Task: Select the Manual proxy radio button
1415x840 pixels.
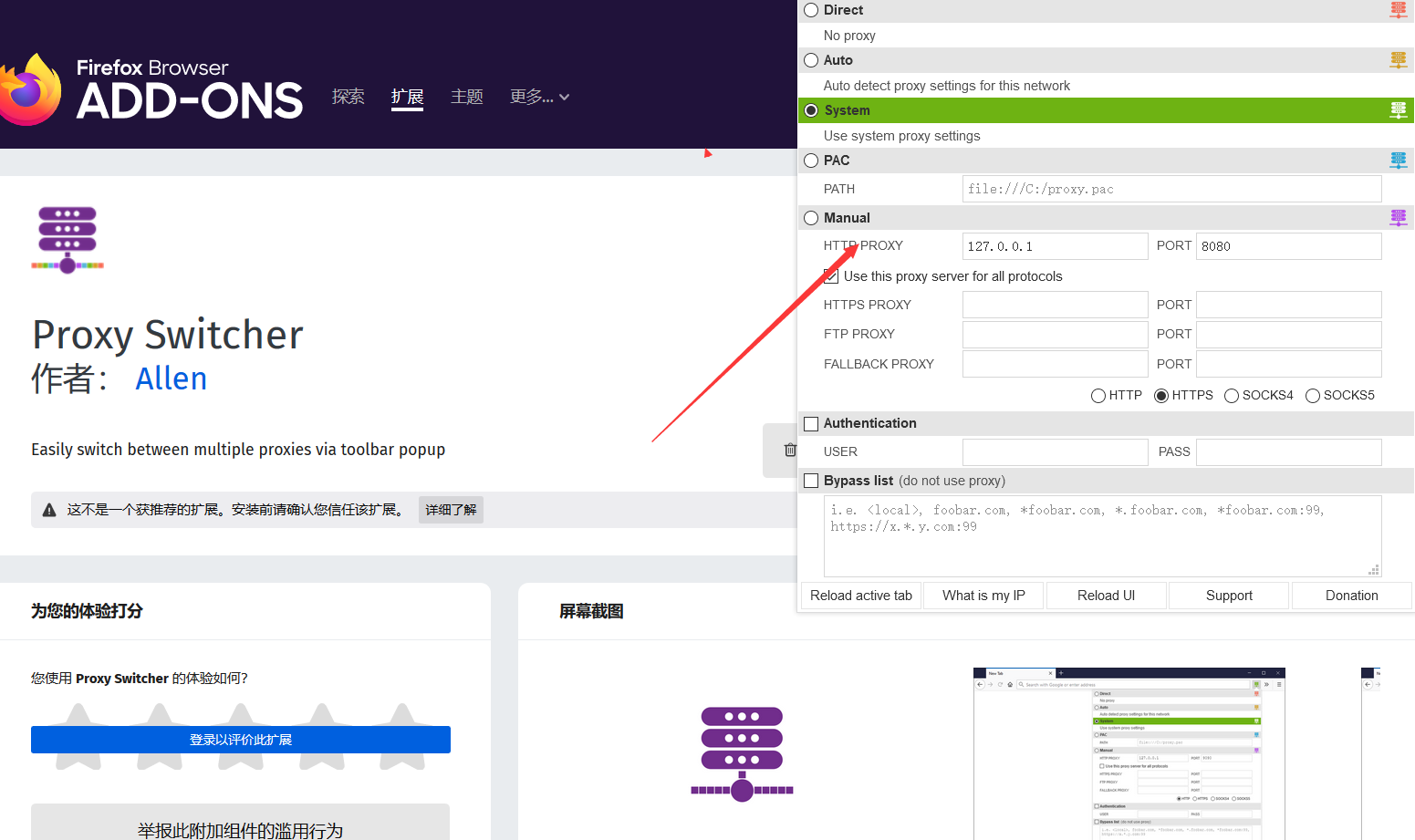Action: tap(811, 218)
